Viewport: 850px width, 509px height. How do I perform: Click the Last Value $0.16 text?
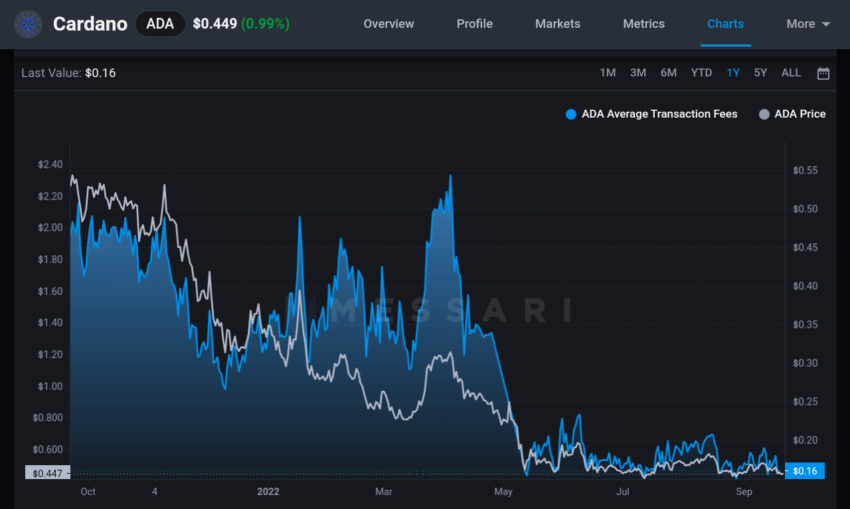click(x=68, y=73)
